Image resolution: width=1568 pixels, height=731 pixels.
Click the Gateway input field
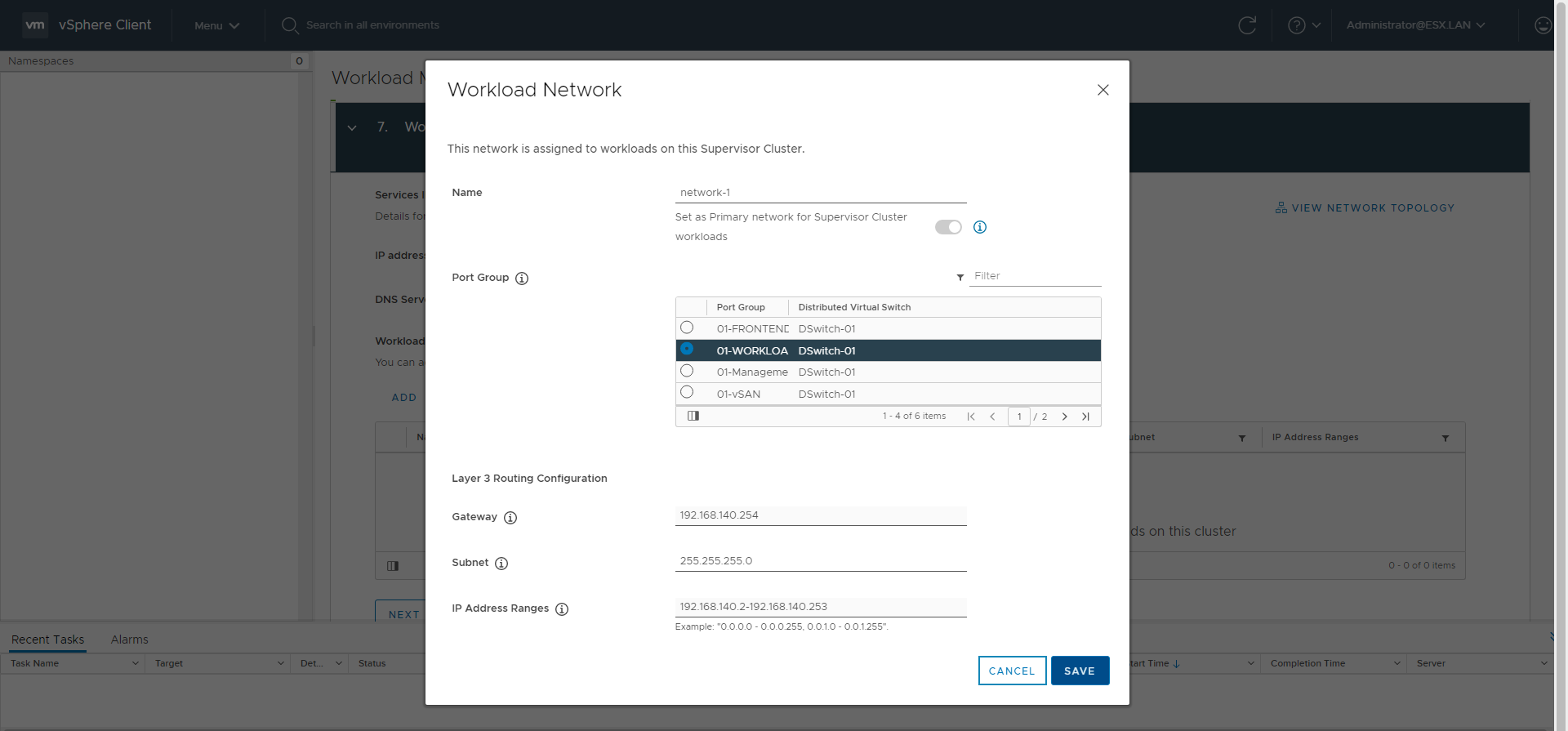pyautogui.click(x=820, y=515)
